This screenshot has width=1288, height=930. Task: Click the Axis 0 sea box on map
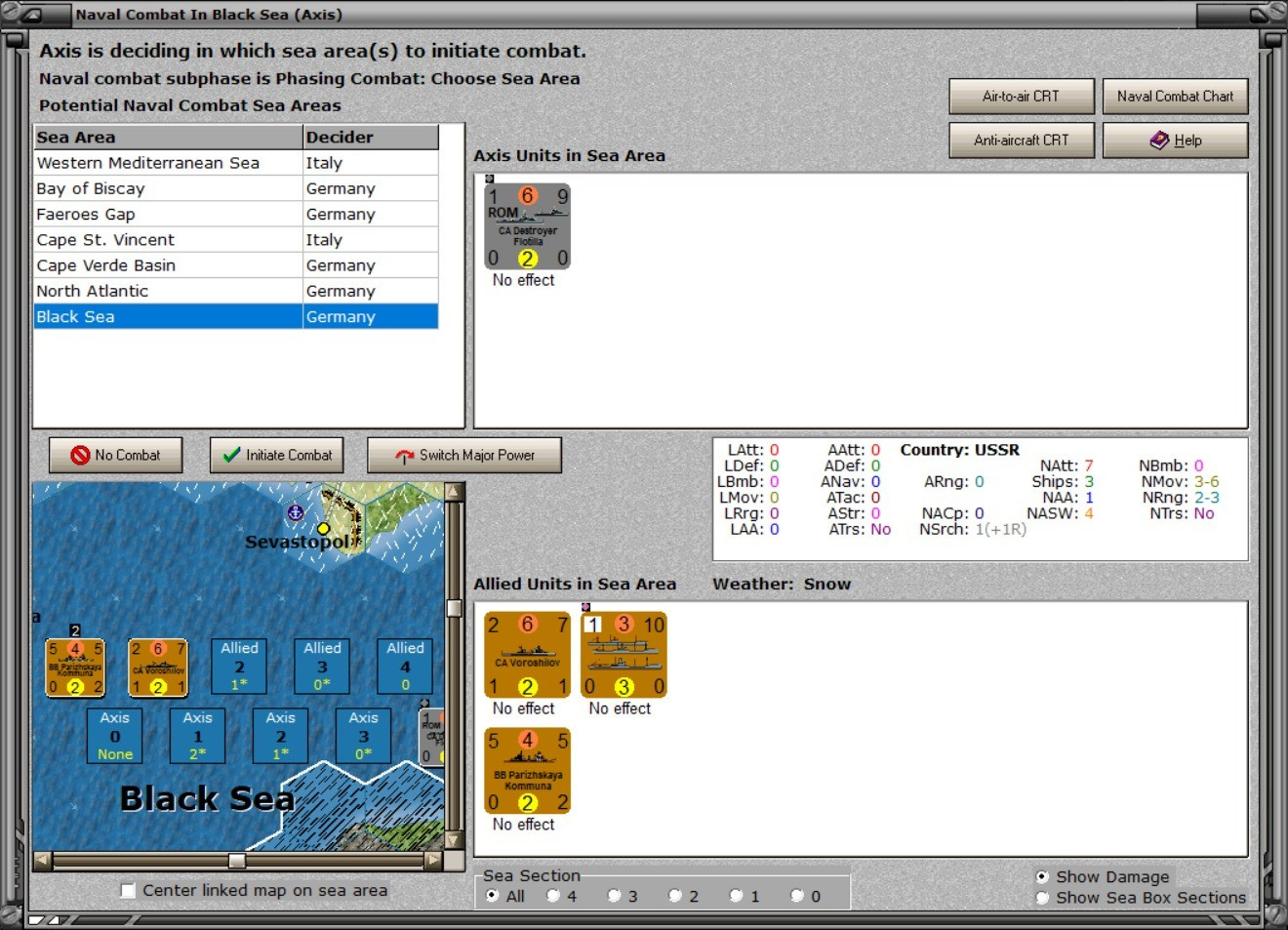(x=114, y=736)
